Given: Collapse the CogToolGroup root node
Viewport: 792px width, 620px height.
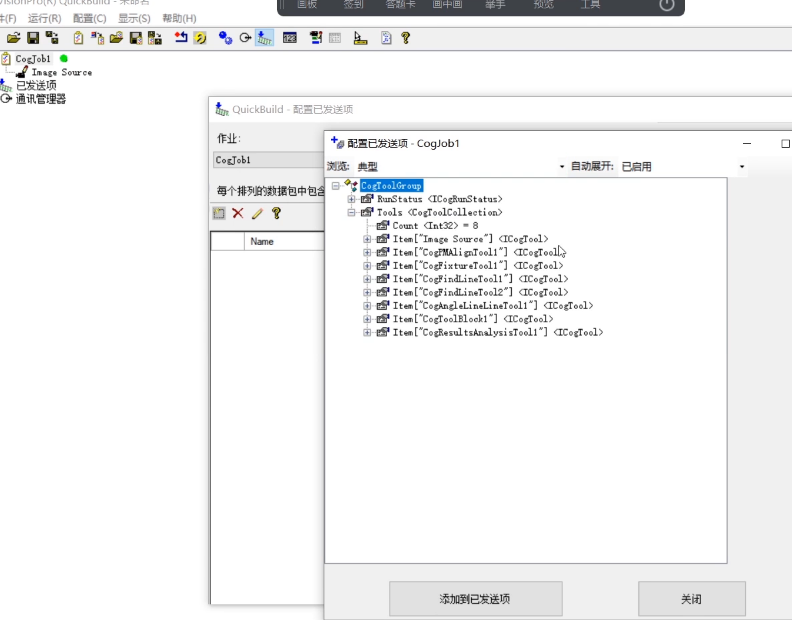Looking at the screenshot, I should click(x=335, y=186).
